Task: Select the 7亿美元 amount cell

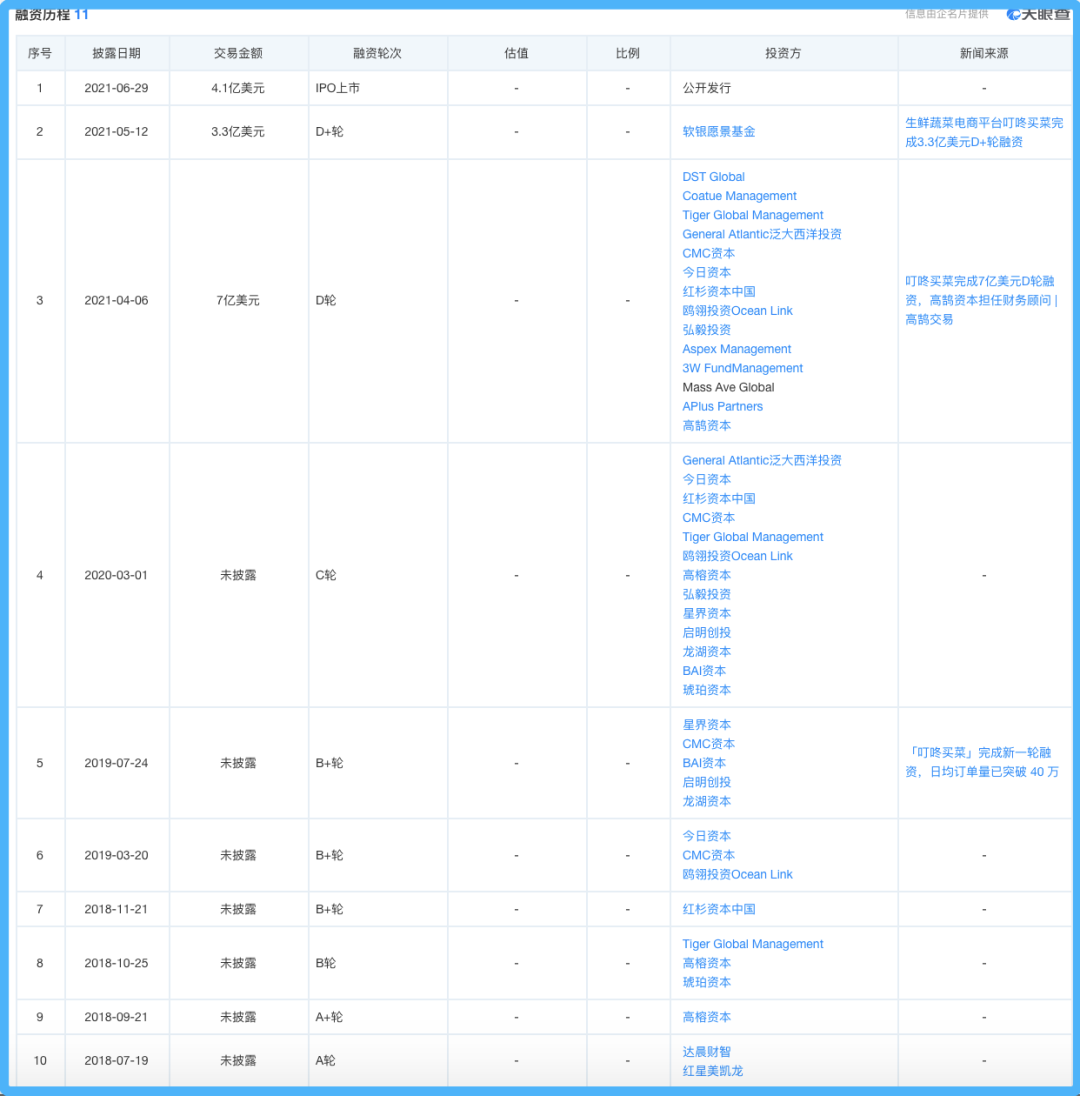Action: (x=238, y=301)
